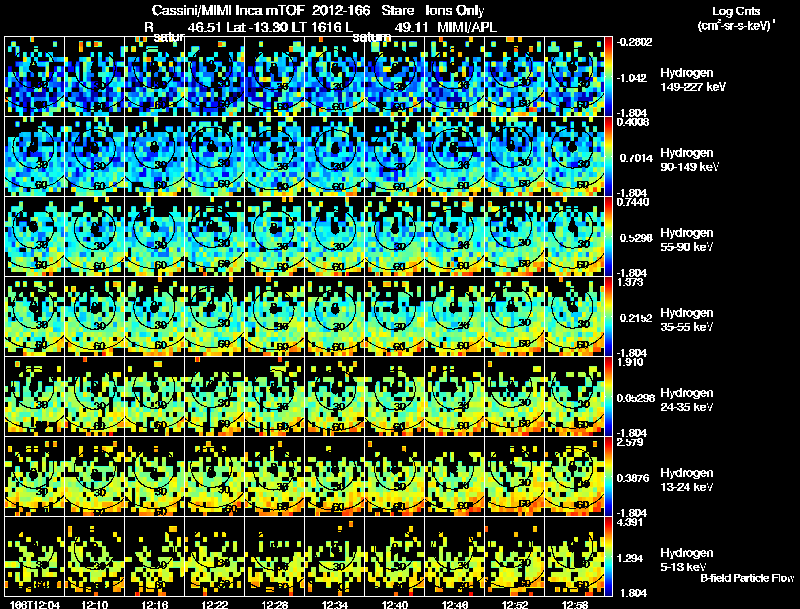
Task: Select the 5-13 keV image at 12:04
Action: coord(35,556)
